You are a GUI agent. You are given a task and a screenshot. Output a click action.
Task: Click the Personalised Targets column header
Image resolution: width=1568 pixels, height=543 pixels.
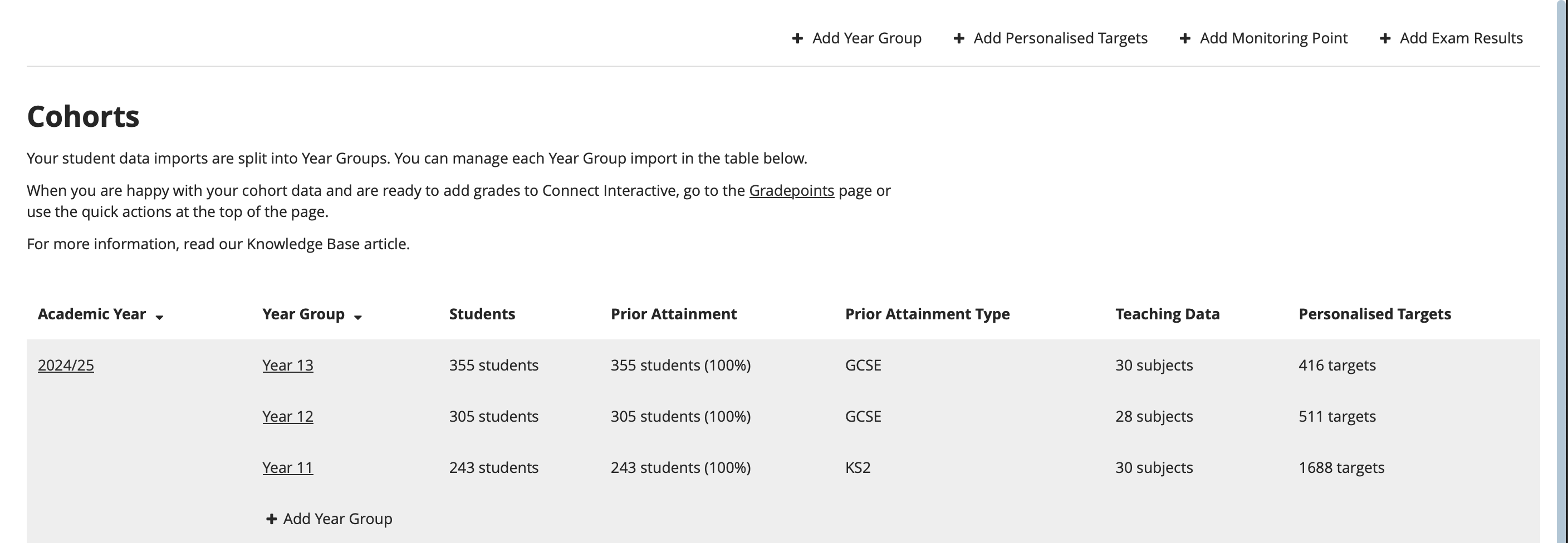1375,314
